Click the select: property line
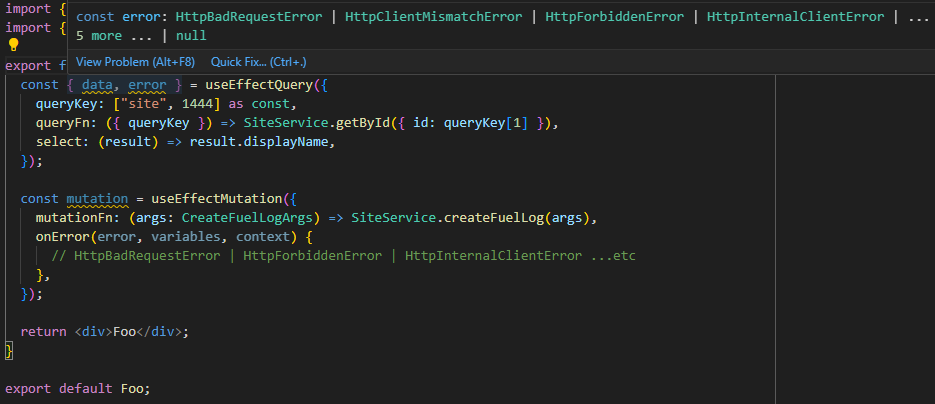Screen dimensions: 935x404 pos(185,142)
